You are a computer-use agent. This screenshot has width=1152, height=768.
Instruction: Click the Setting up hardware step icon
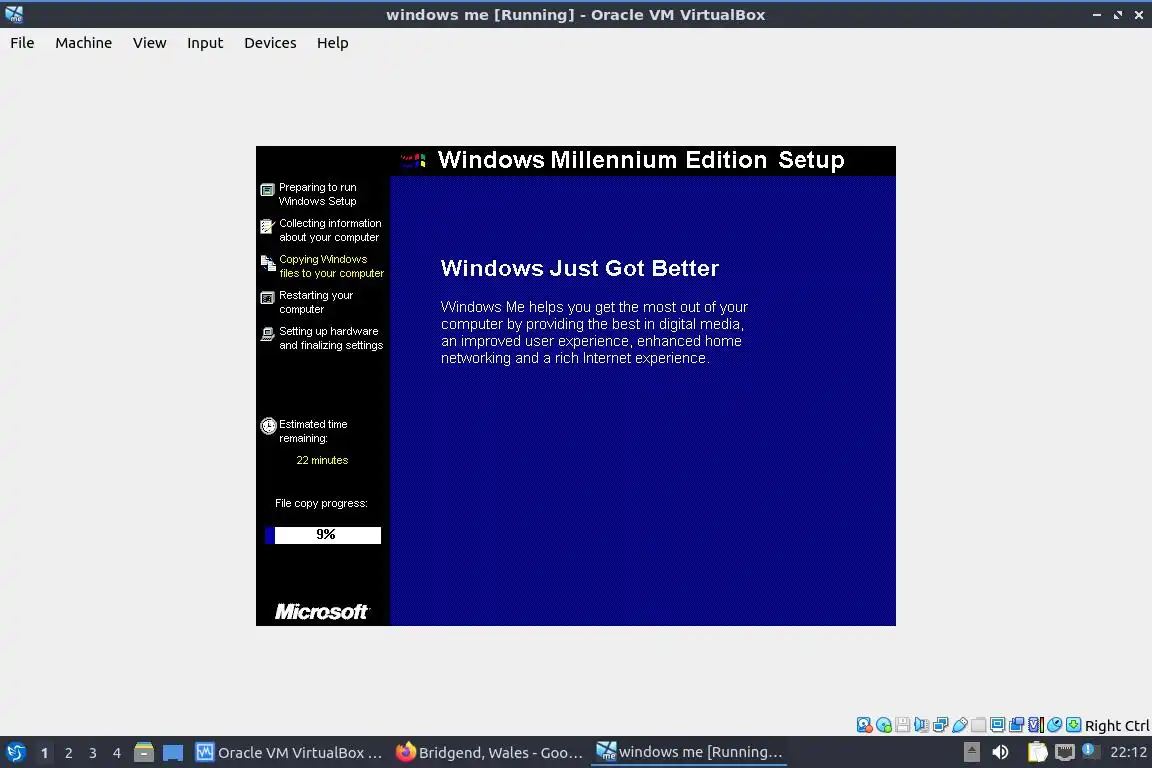click(x=267, y=334)
